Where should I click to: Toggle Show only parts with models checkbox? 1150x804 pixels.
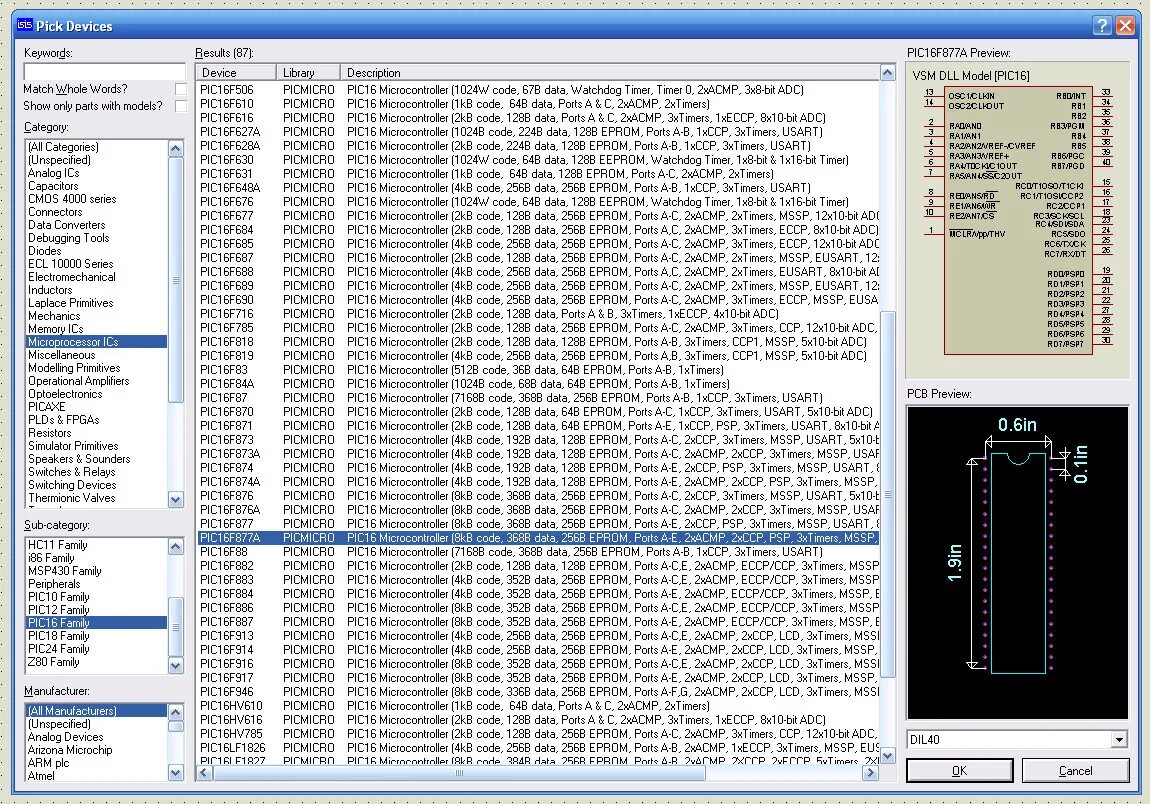tap(180, 106)
